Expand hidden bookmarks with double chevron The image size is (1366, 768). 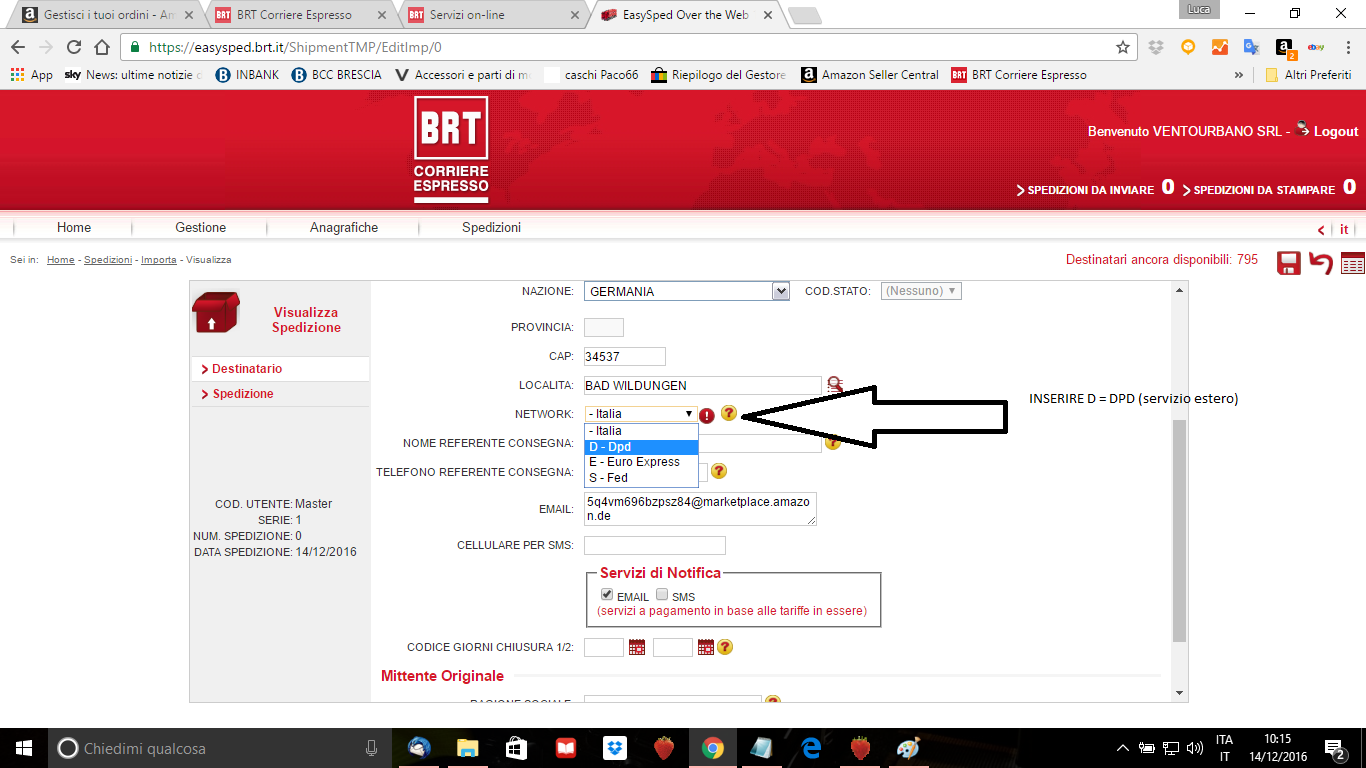(x=1239, y=75)
